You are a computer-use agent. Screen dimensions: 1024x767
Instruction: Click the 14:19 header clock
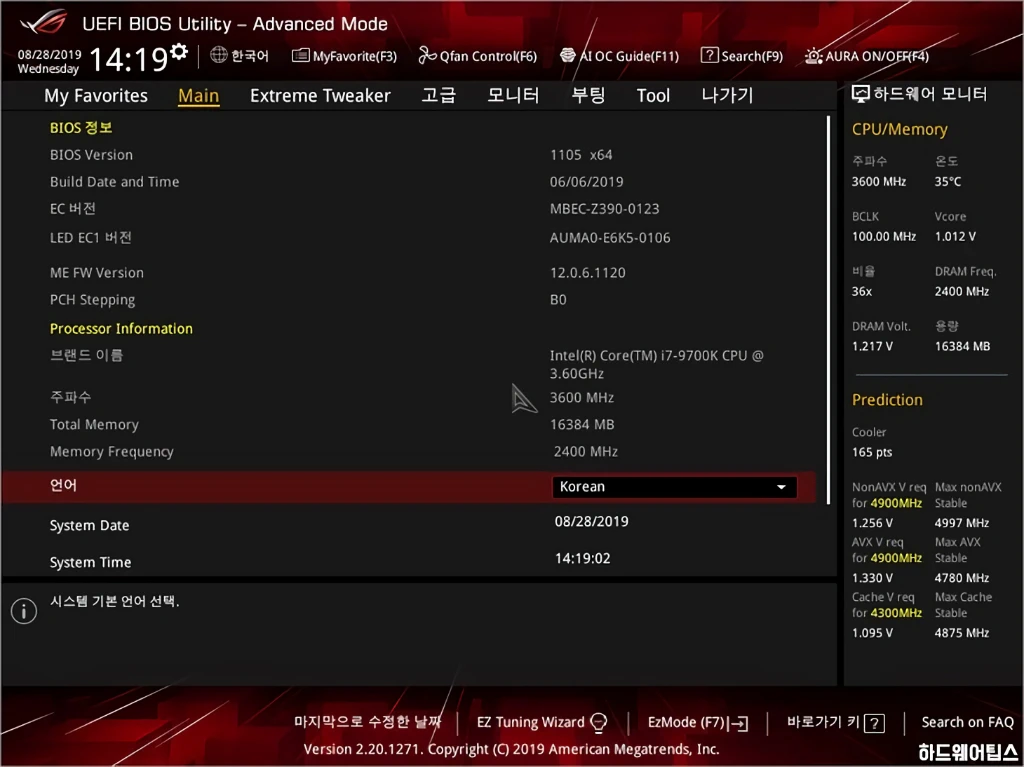[x=129, y=59]
